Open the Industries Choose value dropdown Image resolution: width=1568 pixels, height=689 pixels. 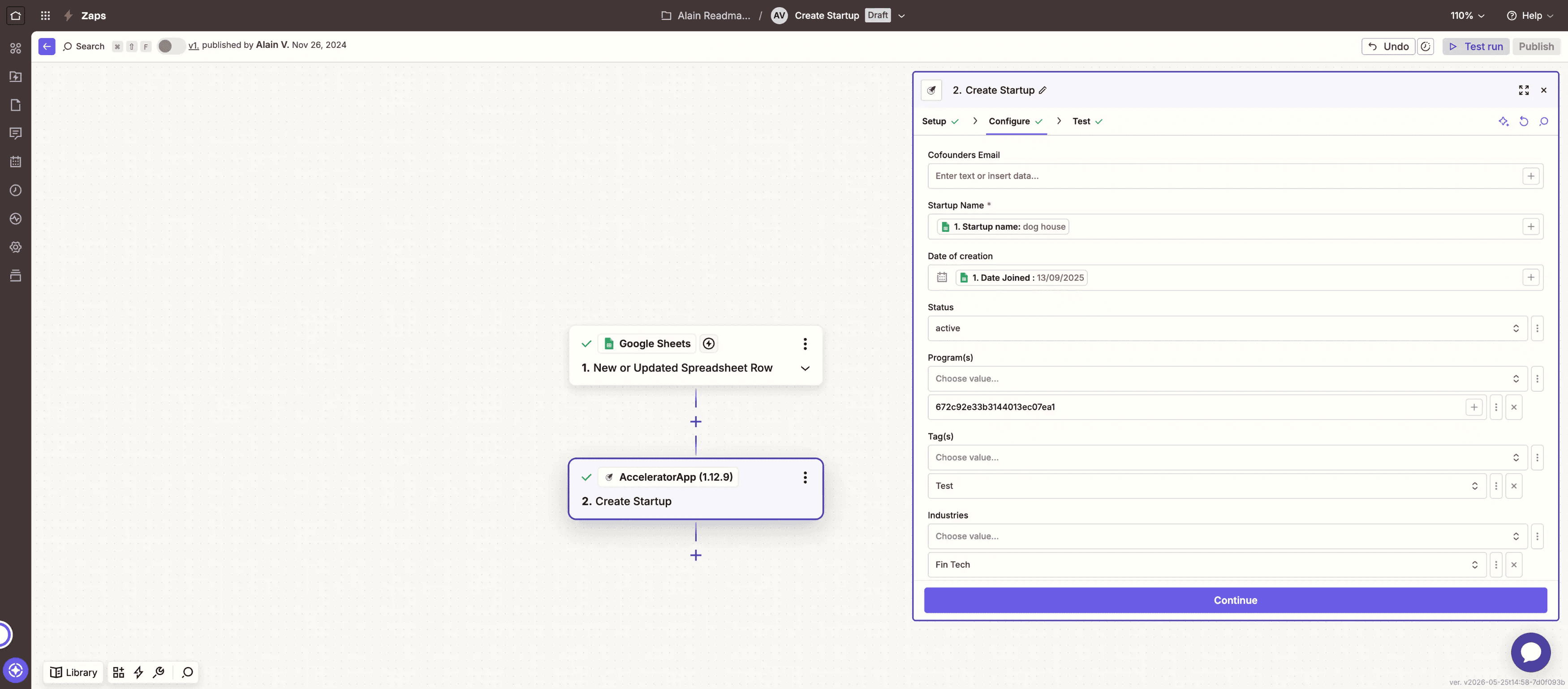click(1227, 536)
